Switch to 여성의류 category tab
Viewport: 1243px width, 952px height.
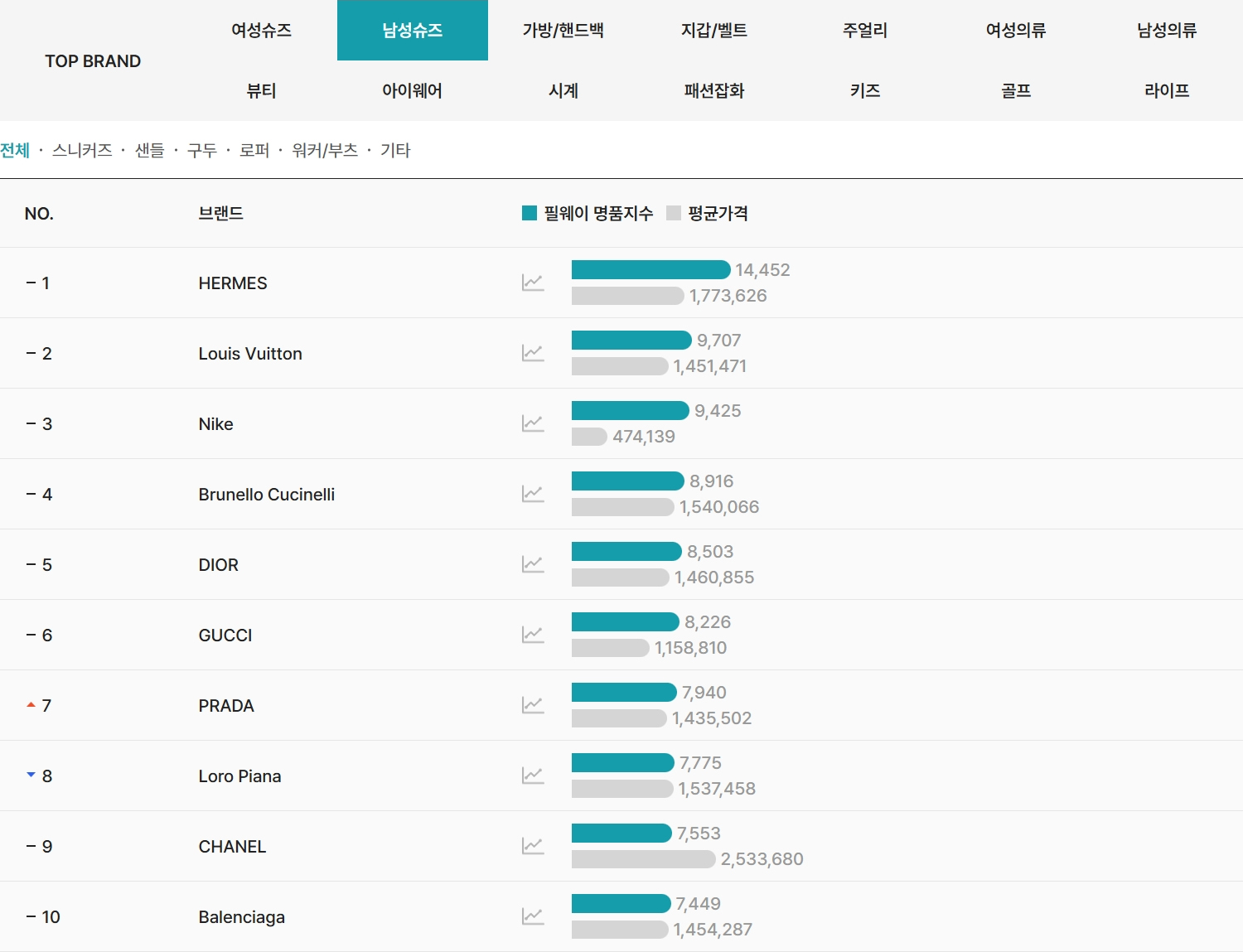point(1016,31)
